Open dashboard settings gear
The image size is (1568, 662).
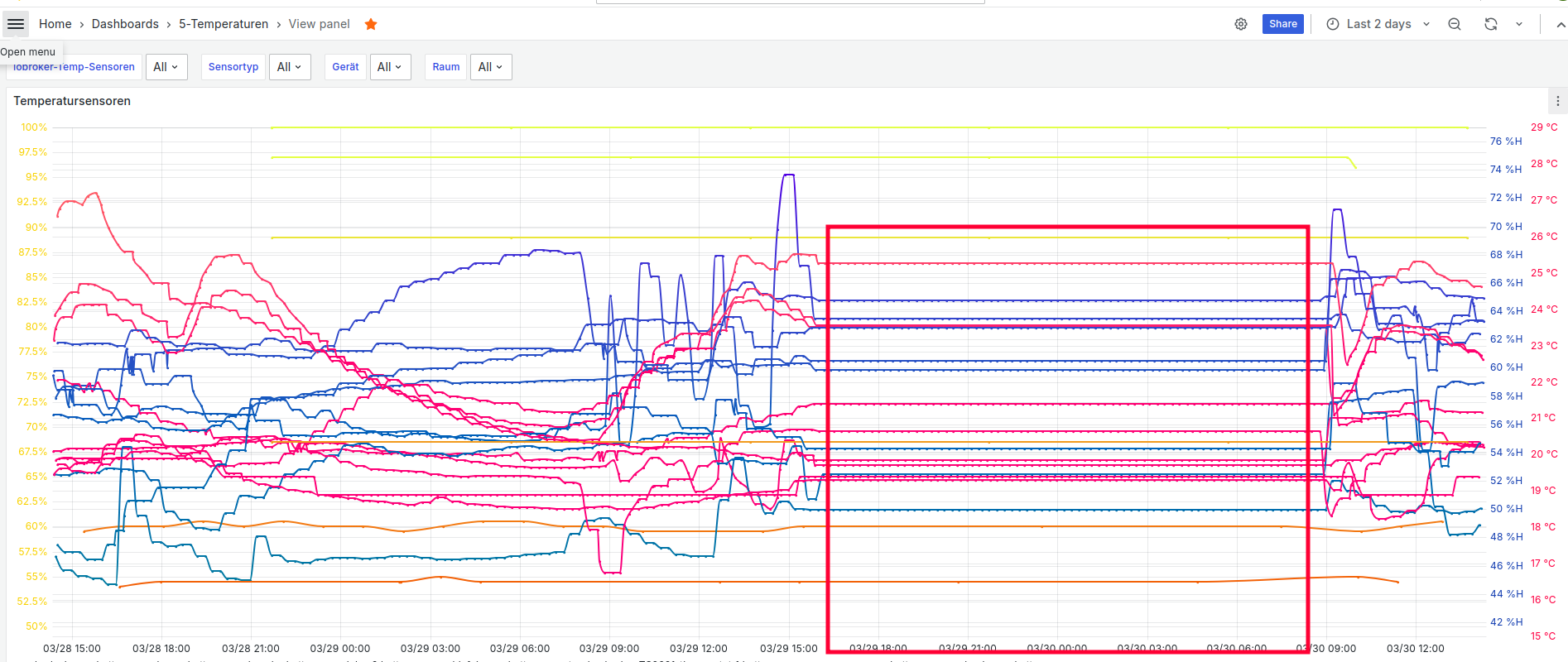tap(1241, 24)
